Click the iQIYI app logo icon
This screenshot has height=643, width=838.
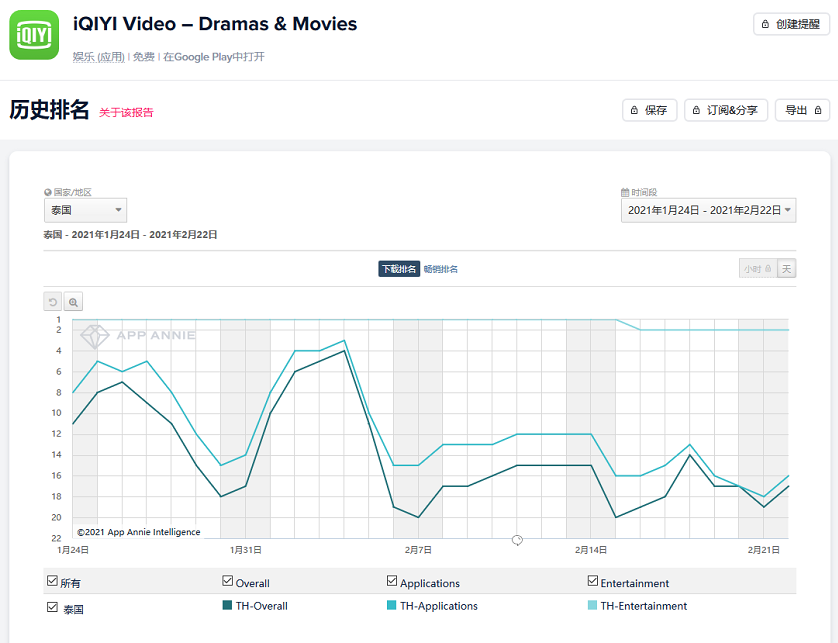click(35, 35)
